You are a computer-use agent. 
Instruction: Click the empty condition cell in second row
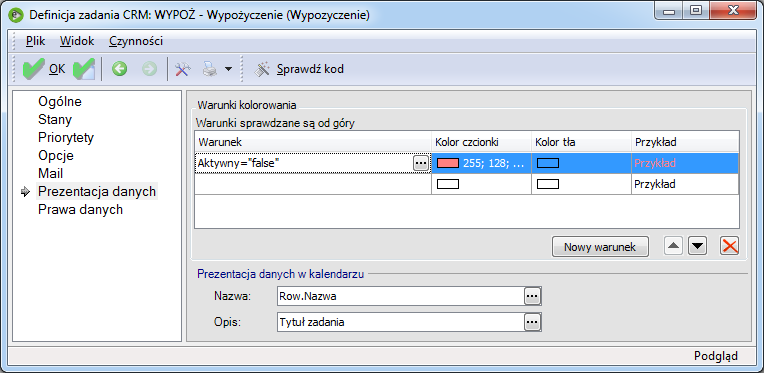313,185
